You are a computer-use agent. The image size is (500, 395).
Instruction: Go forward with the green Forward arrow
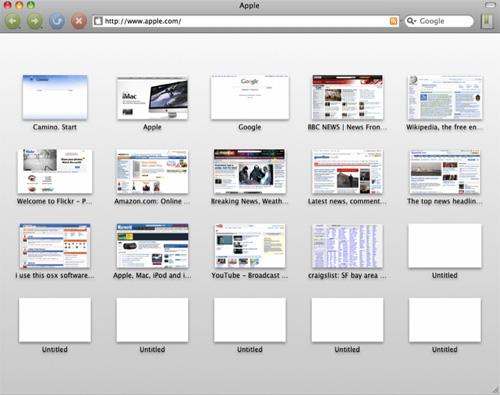pos(35,21)
